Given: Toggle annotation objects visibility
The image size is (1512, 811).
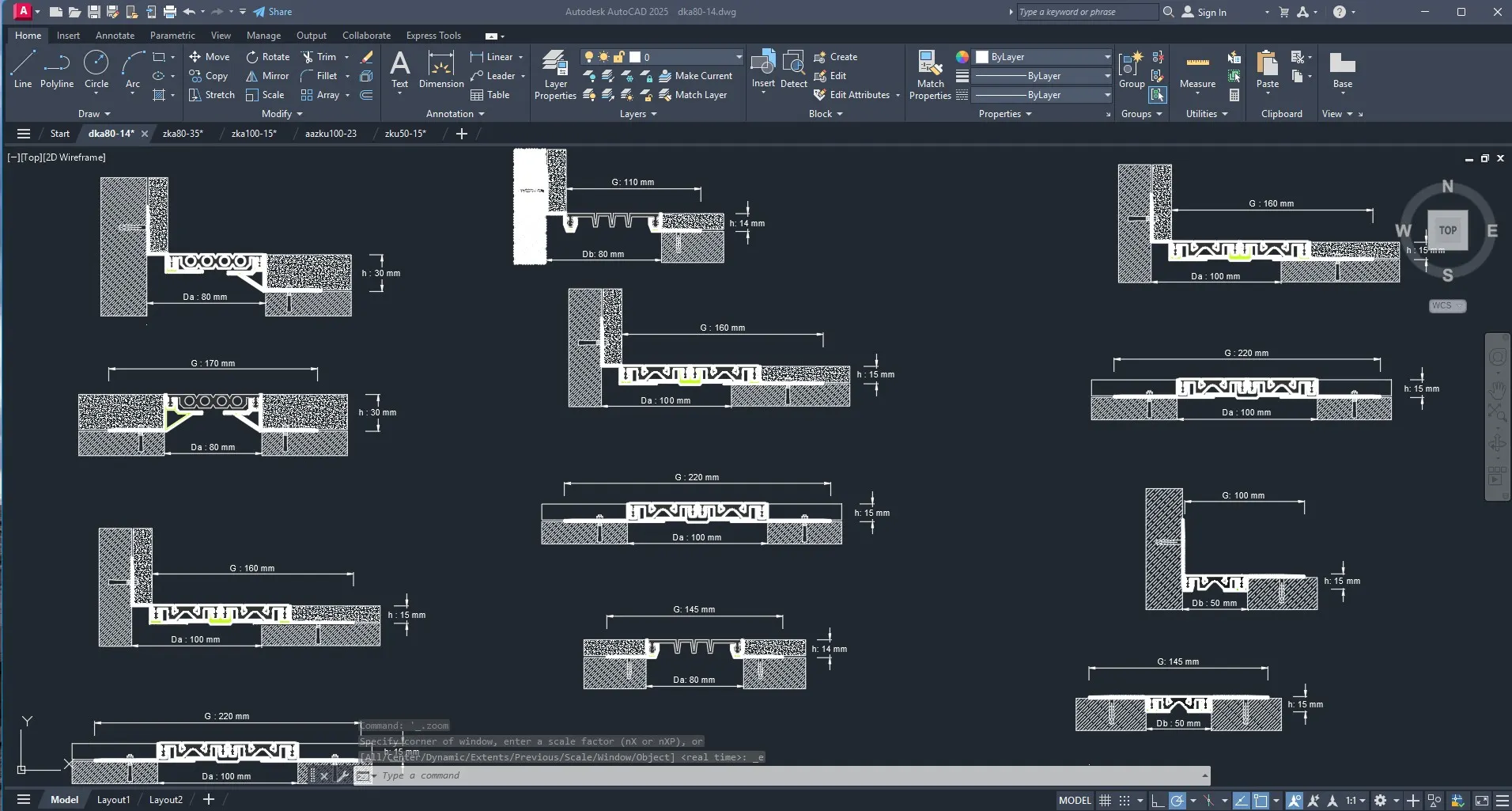Looking at the screenshot, I should 1295,800.
